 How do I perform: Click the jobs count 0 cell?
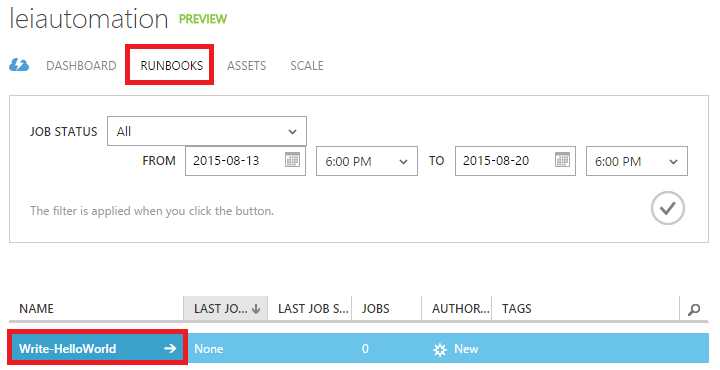pyautogui.click(x=365, y=349)
